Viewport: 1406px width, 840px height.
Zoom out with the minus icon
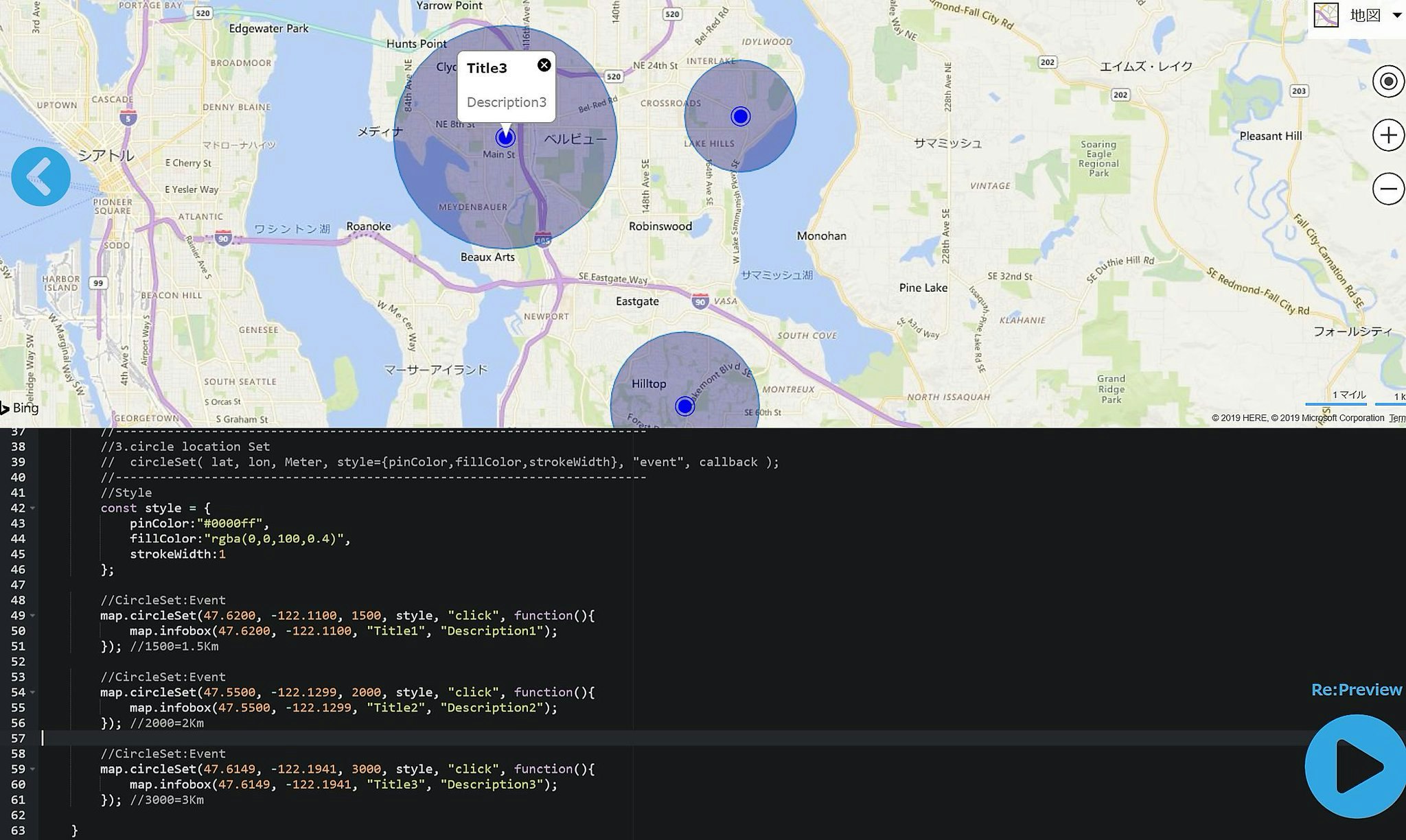click(x=1389, y=188)
